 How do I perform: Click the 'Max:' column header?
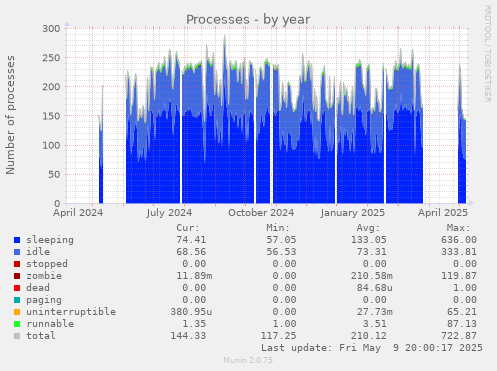click(458, 228)
